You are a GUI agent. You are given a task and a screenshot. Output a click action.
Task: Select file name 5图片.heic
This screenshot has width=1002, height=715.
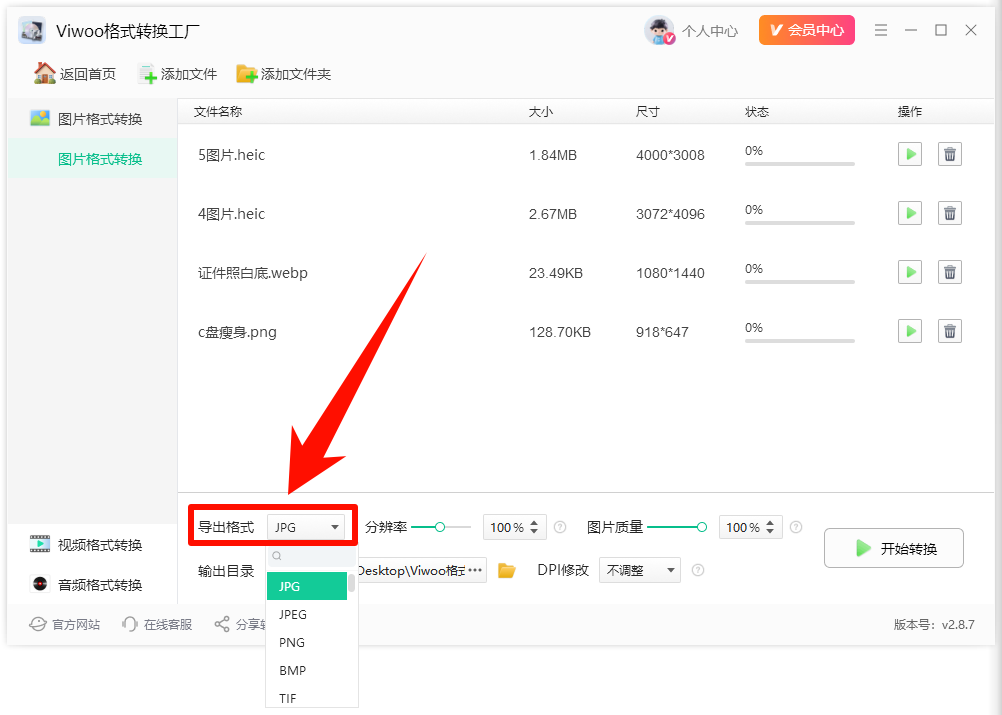[x=231, y=155]
